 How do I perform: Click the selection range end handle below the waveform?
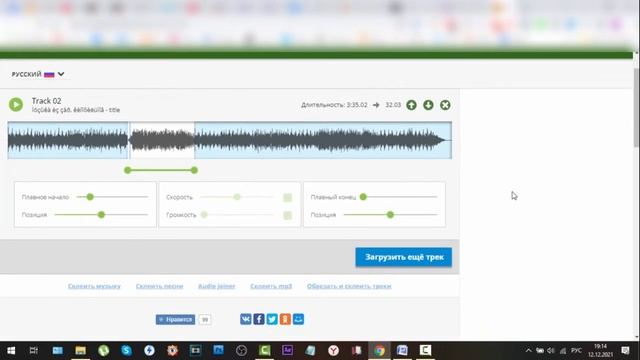point(194,170)
